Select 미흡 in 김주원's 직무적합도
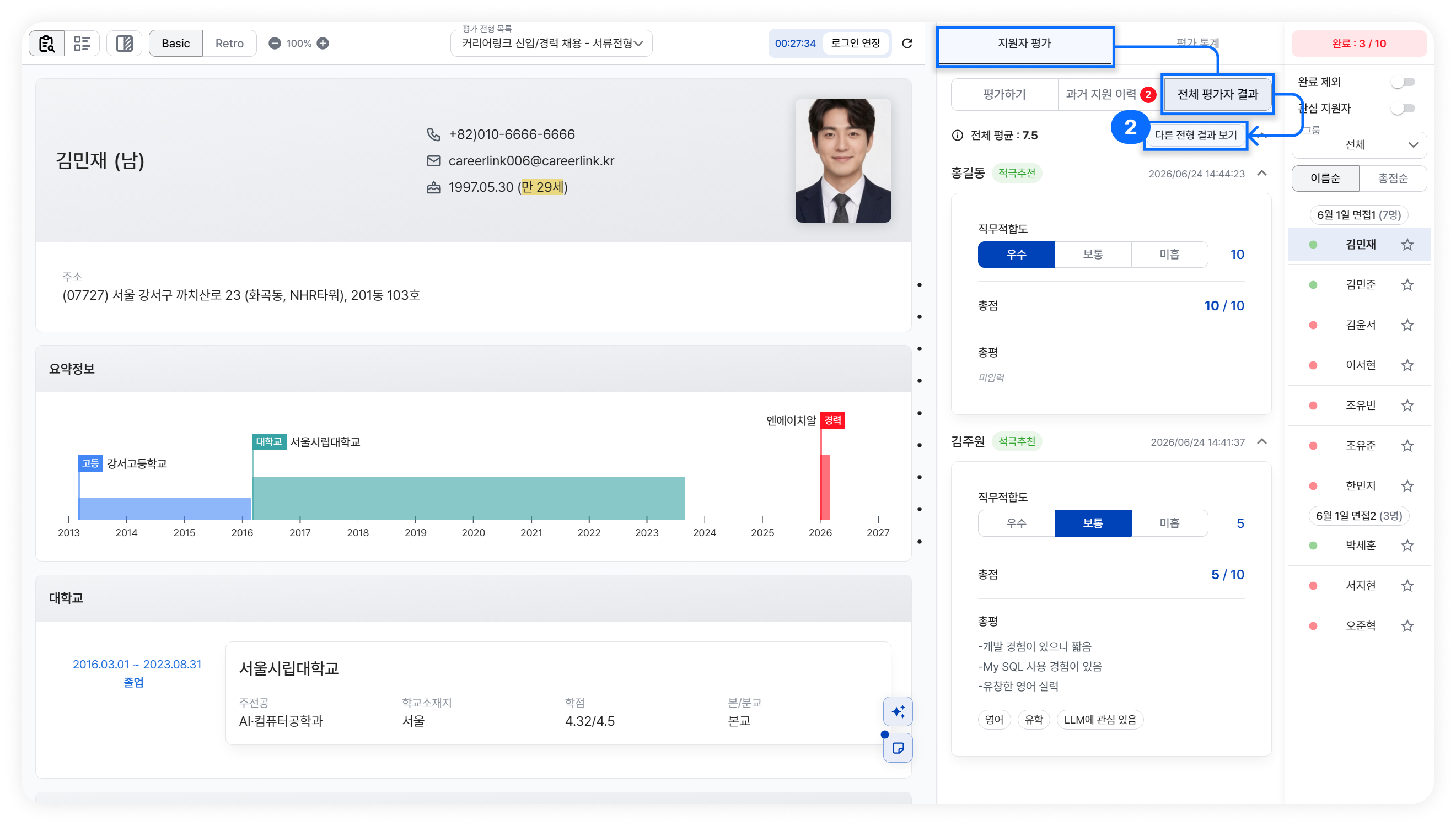 tap(1169, 523)
